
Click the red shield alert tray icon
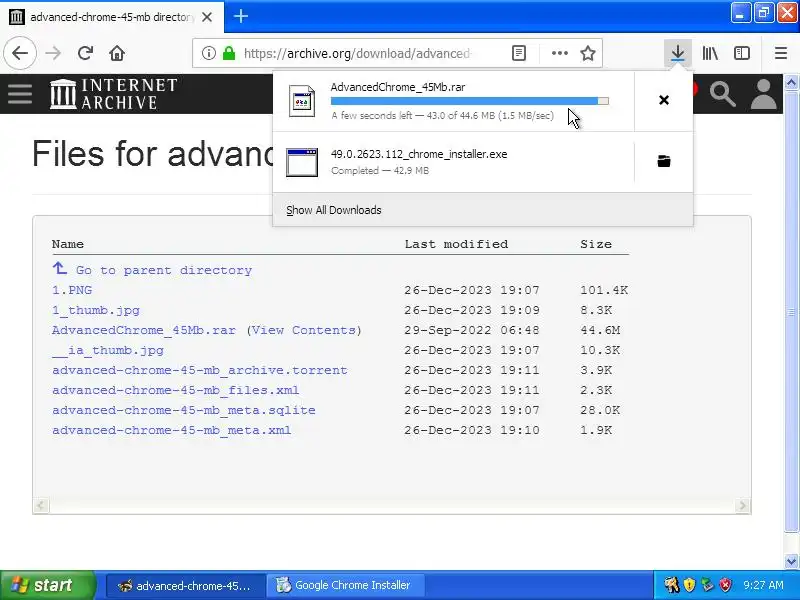[725, 585]
